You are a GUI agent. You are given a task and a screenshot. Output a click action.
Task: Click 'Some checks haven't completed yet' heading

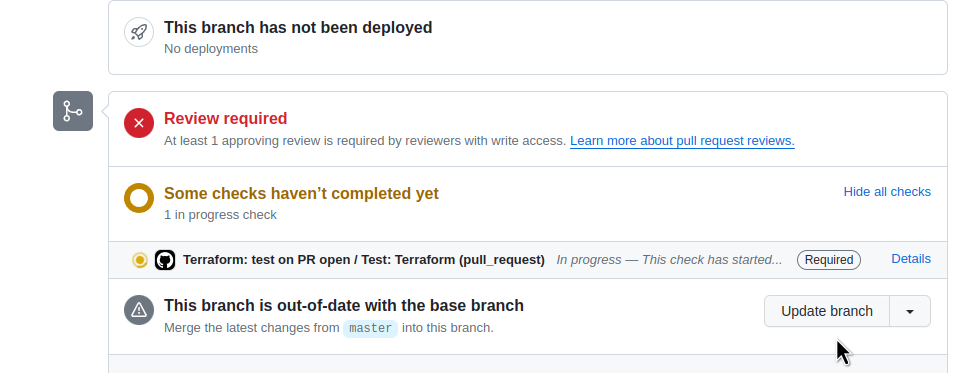302,194
